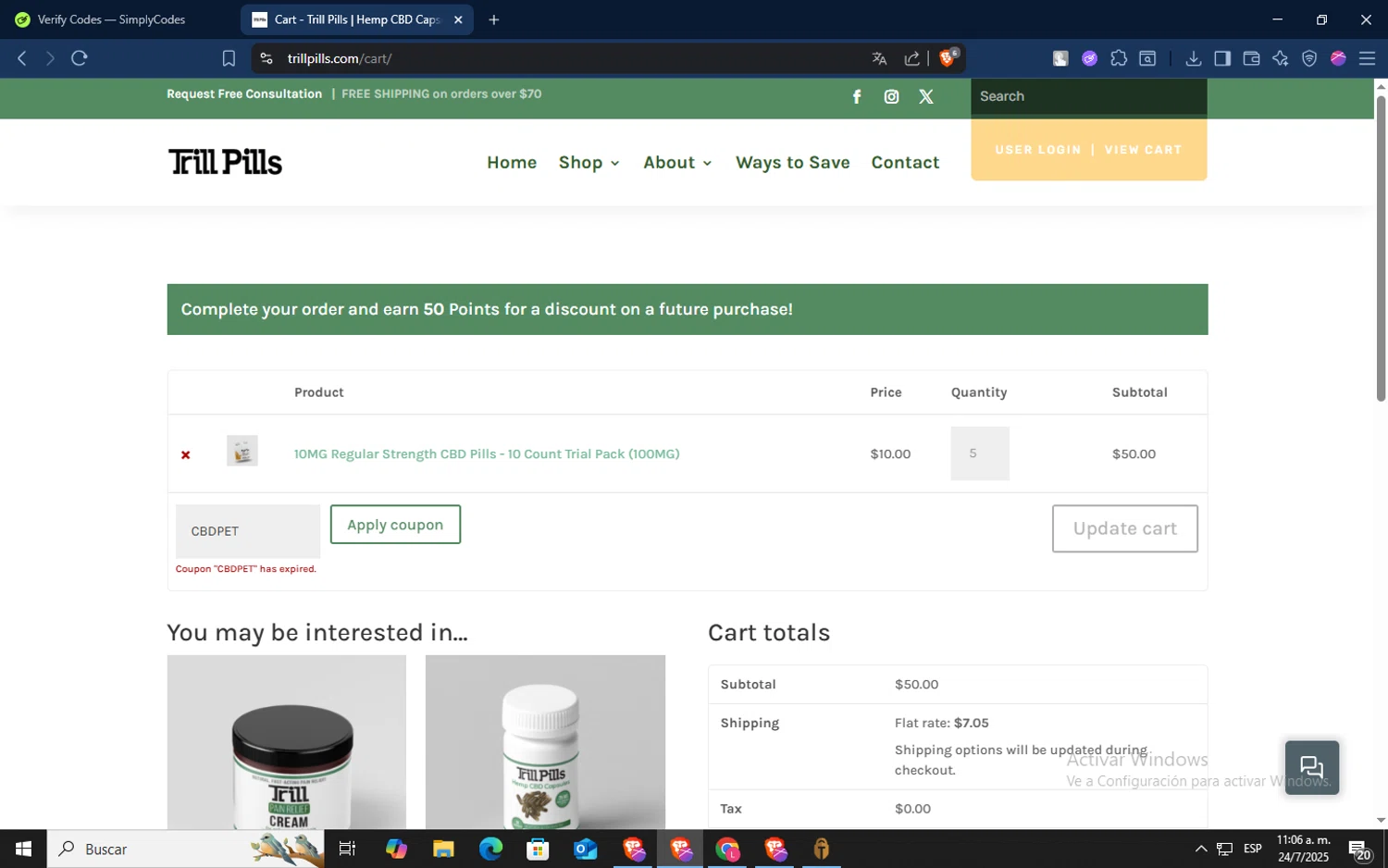Close the Cart - Trill Pills tab
The height and width of the screenshot is (868, 1388).
(458, 19)
